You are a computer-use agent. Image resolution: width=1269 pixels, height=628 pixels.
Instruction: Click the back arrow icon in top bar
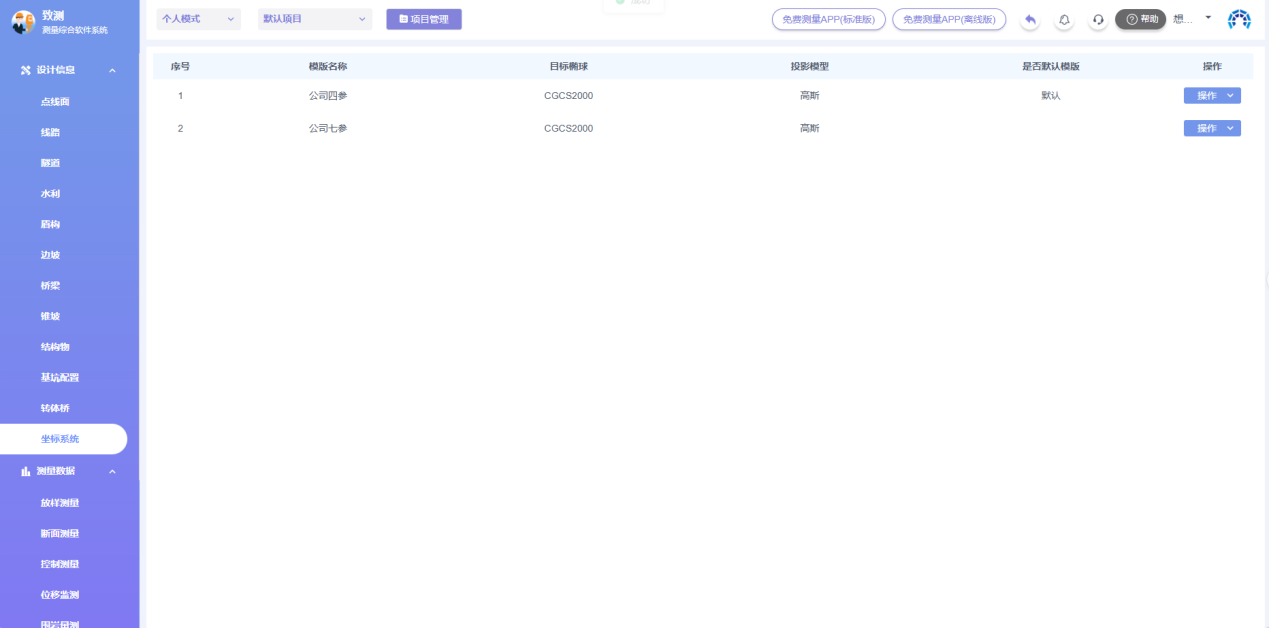click(x=1030, y=19)
